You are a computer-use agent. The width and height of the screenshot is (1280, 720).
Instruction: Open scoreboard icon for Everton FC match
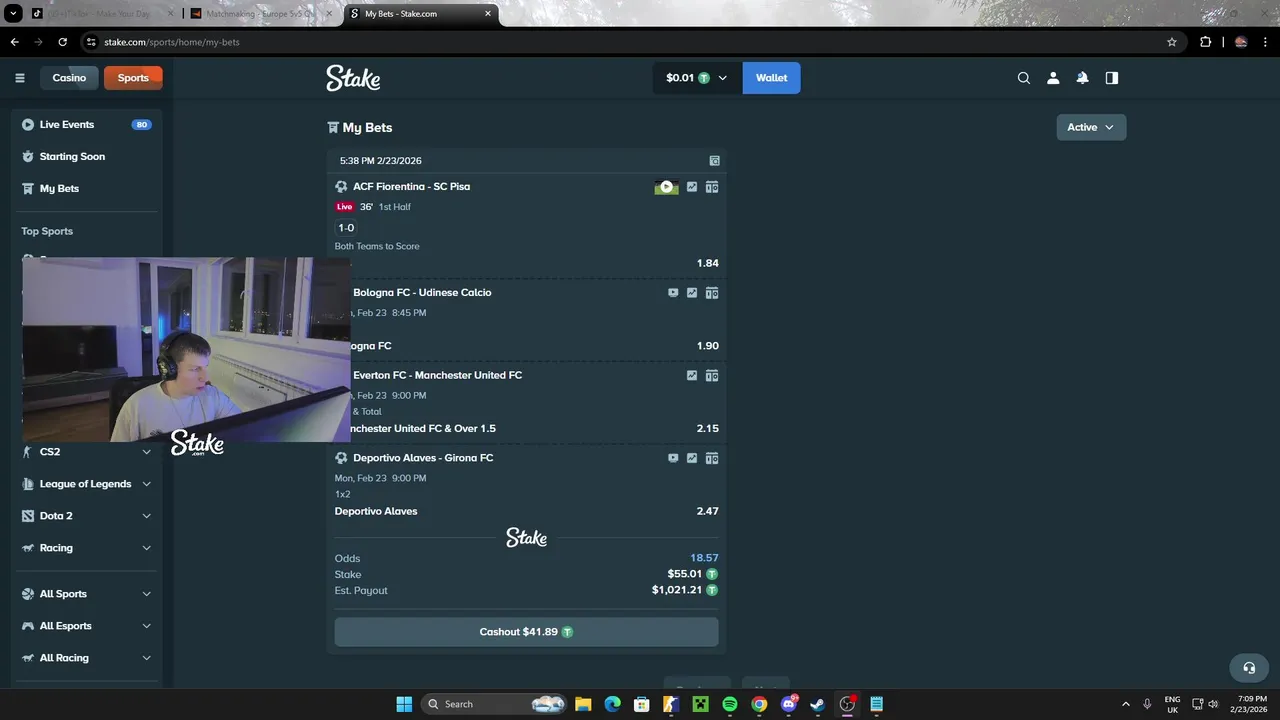(712, 376)
